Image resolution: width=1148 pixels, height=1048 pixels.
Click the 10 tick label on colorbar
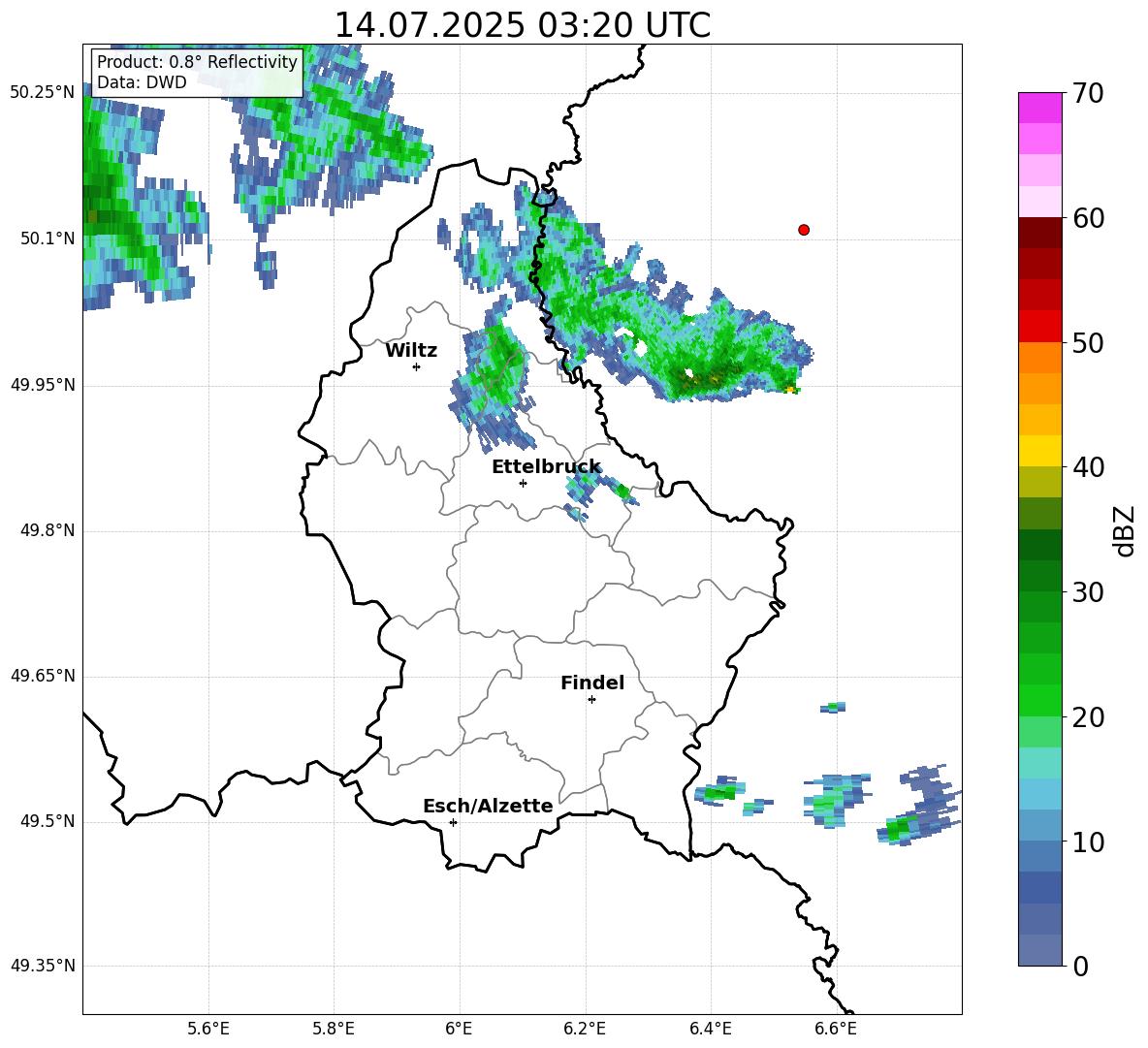[x=1088, y=842]
